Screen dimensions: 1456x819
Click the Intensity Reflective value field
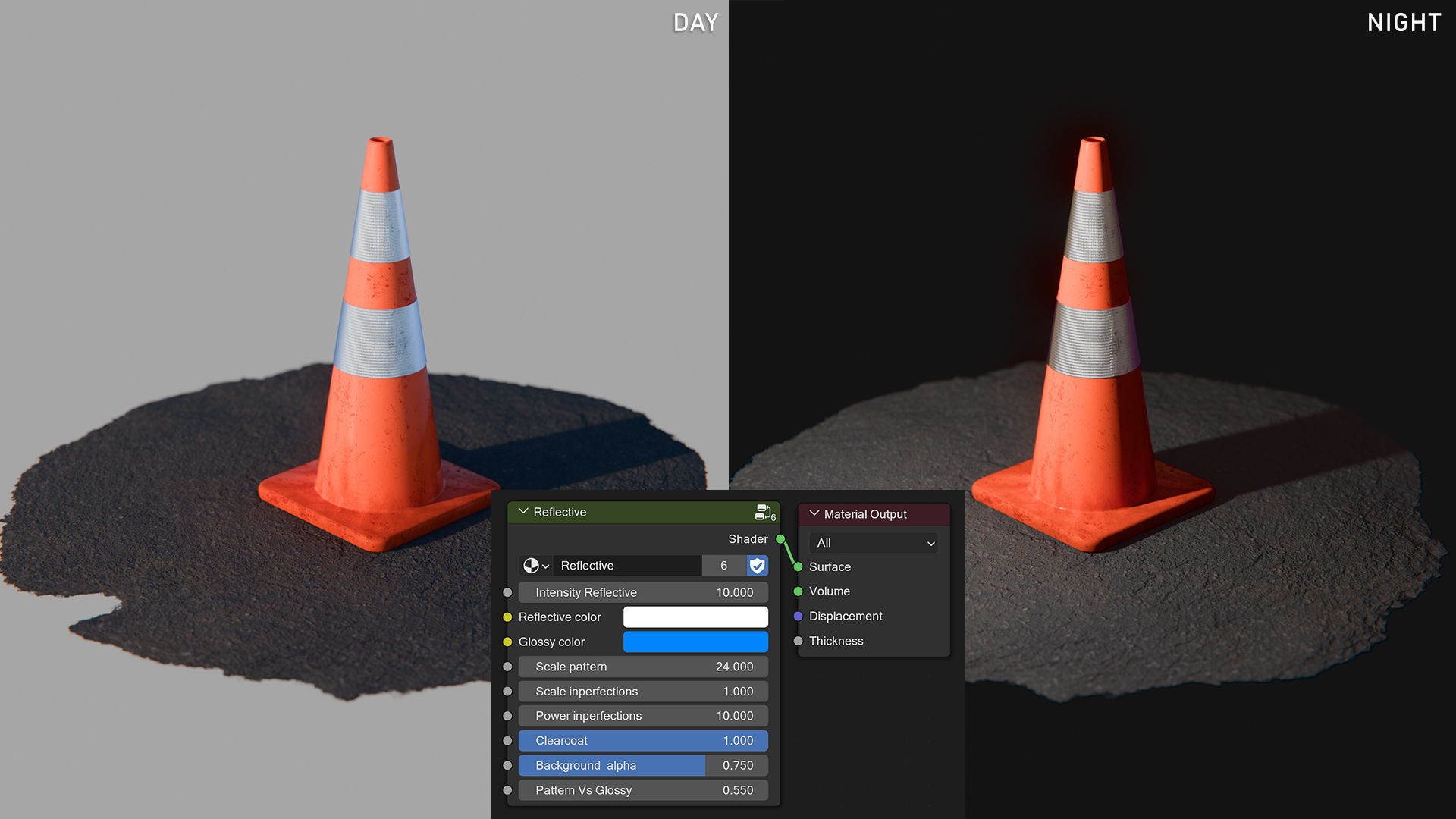pos(643,592)
